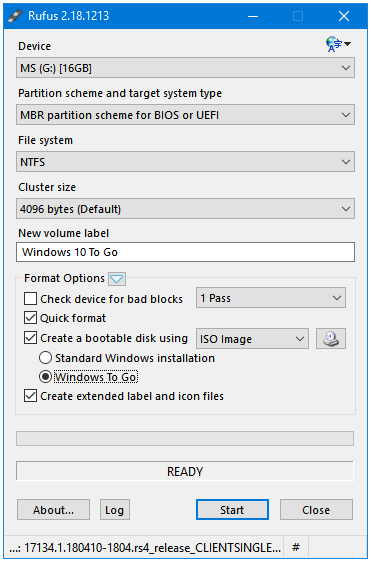Minimize the Rufus window
371x562 pixels.
click(253, 16)
